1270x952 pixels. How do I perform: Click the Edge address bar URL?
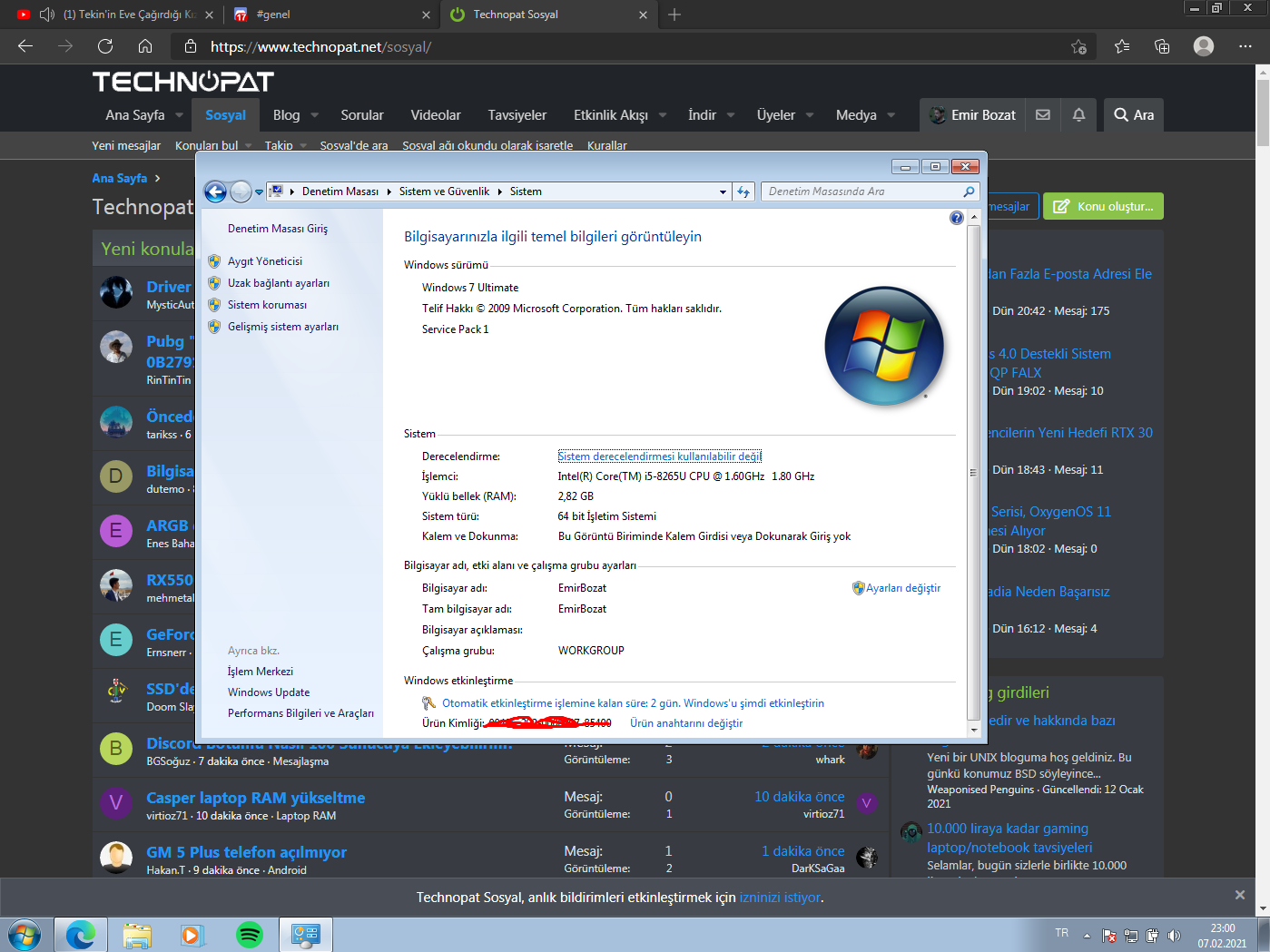click(x=320, y=46)
